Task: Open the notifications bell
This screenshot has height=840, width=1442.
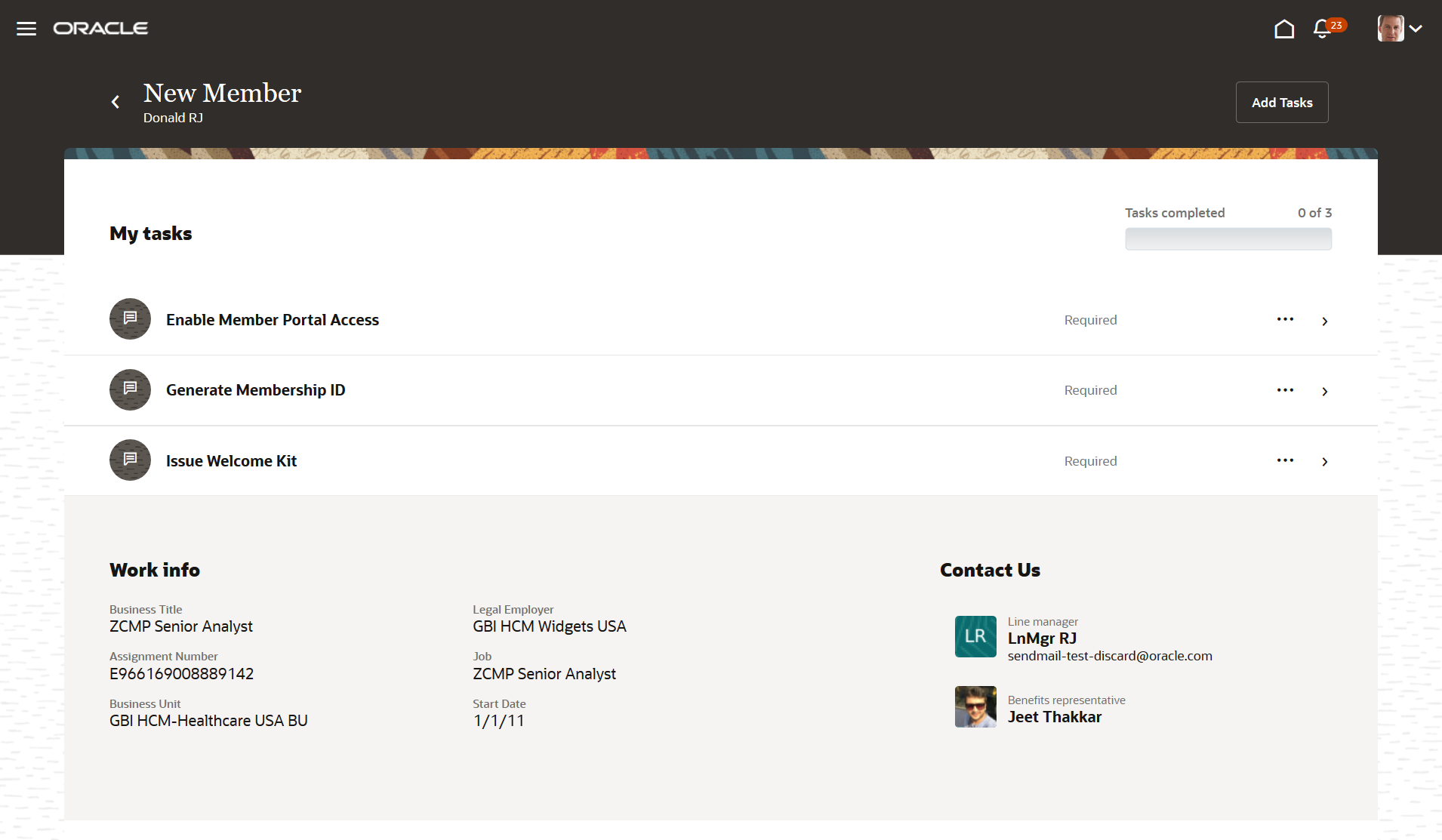Action: click(x=1322, y=29)
